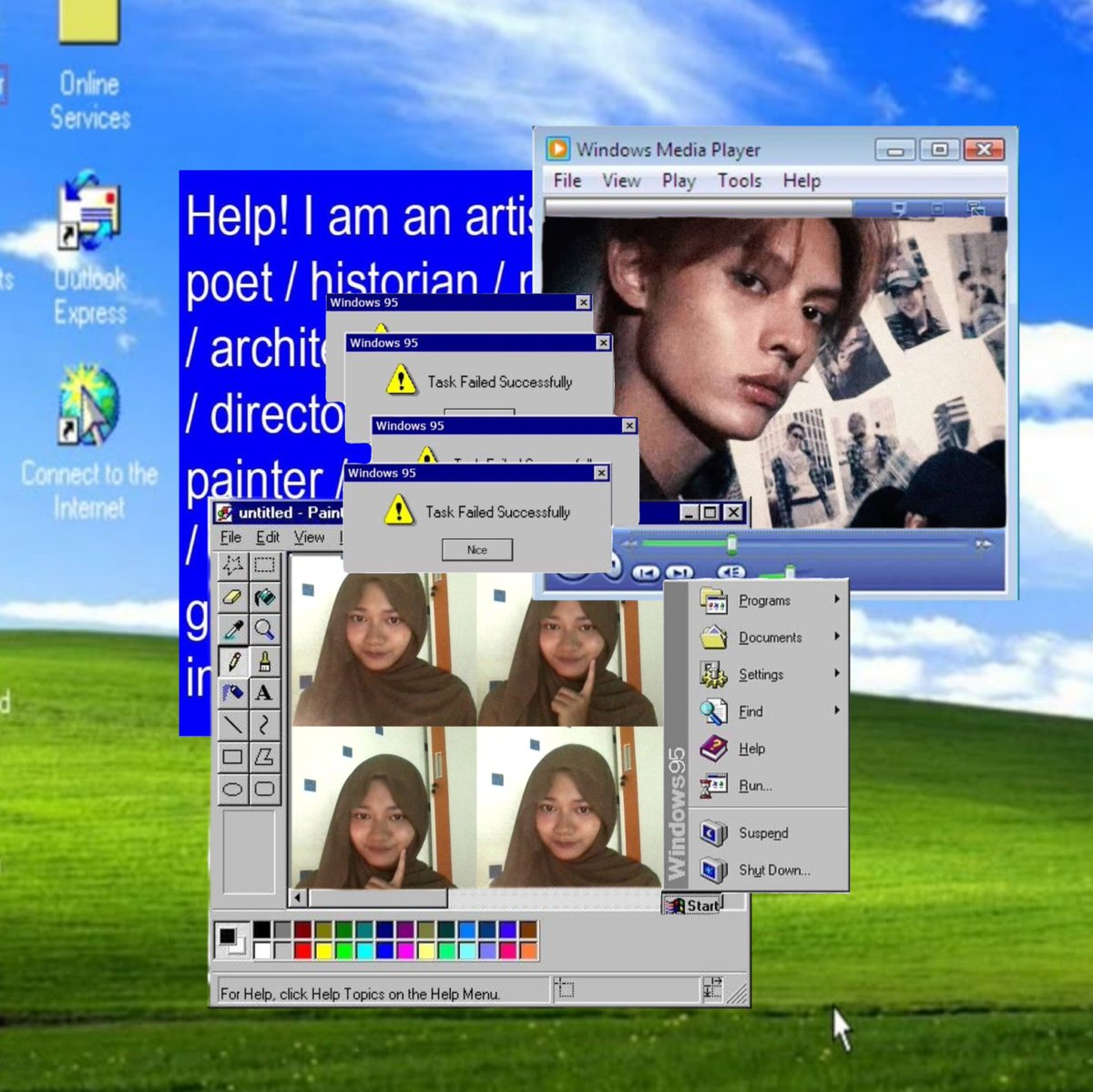Select the rectangular Select tool in Paint
This screenshot has width=1093, height=1092.
point(264,566)
